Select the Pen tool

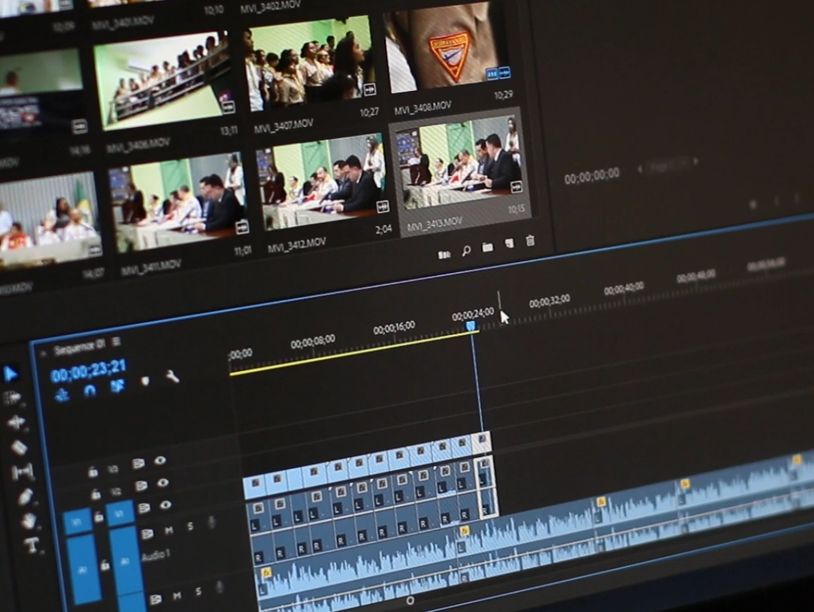click(25, 497)
